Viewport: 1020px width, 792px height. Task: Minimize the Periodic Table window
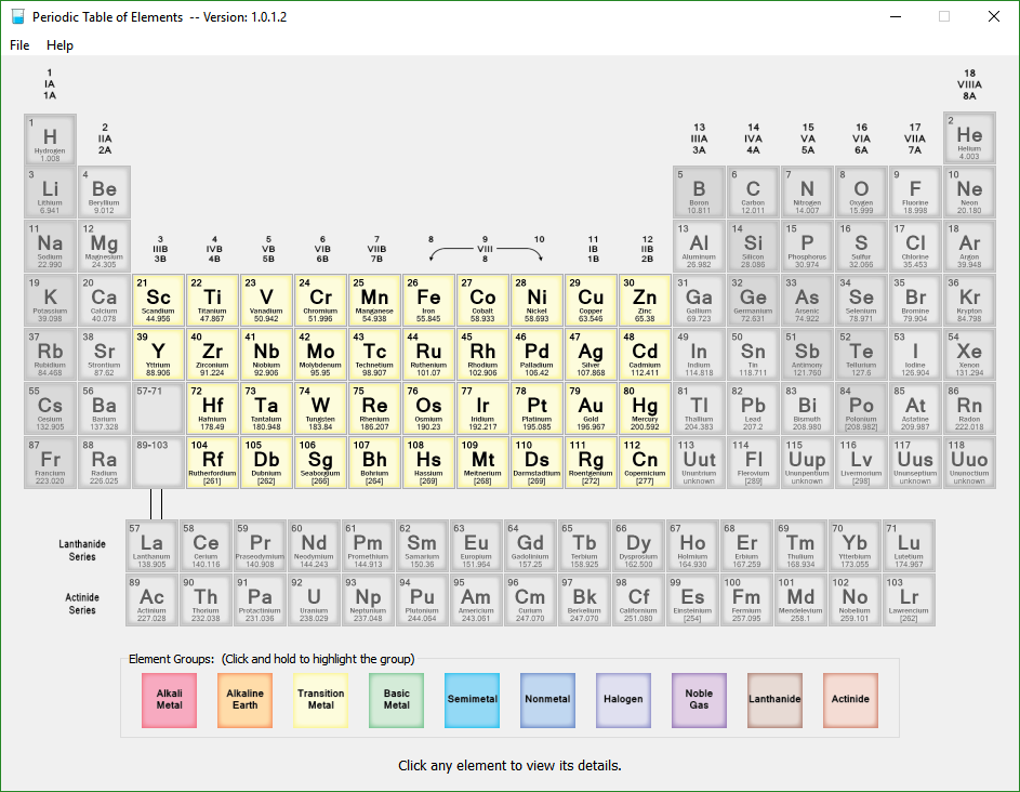(x=895, y=16)
